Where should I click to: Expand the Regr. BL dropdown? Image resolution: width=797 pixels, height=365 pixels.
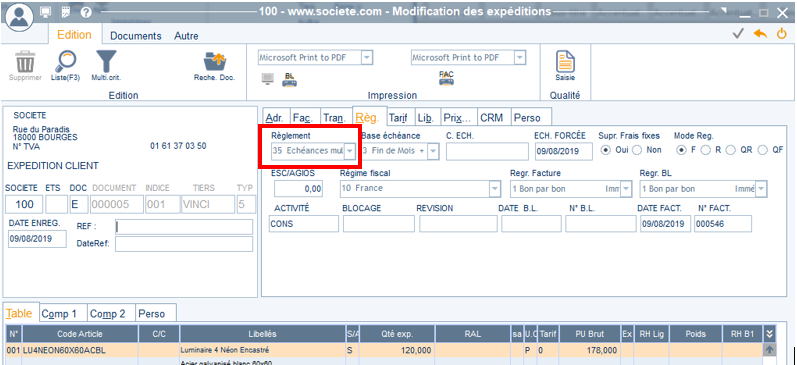click(761, 189)
